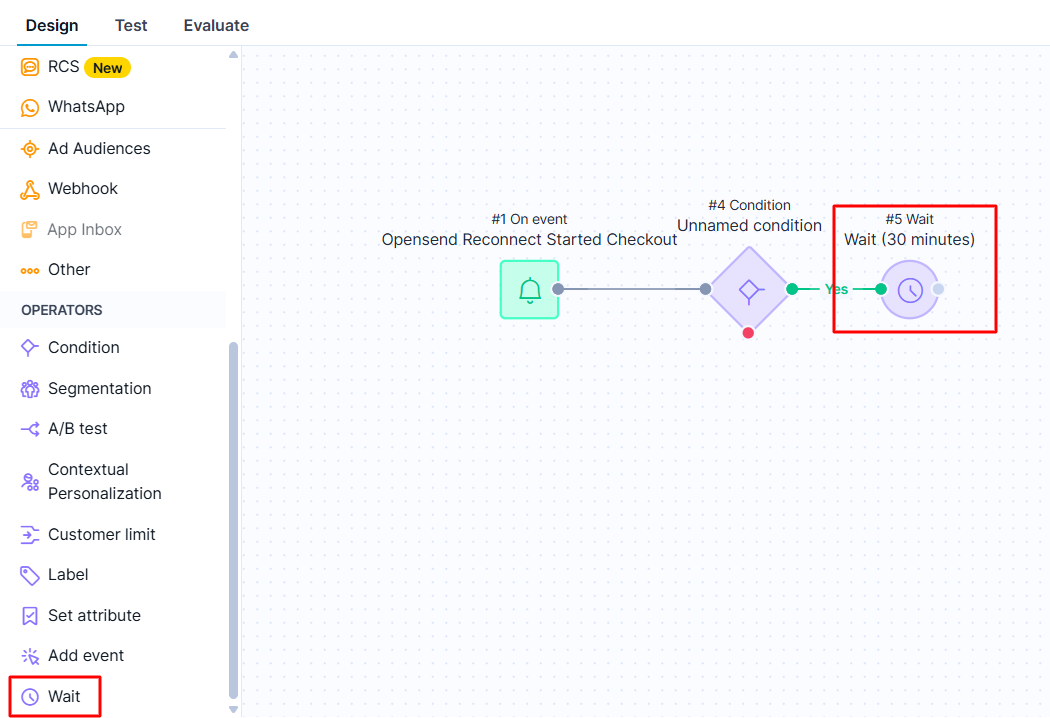
Task: Click the red No output connector
Action: (748, 333)
